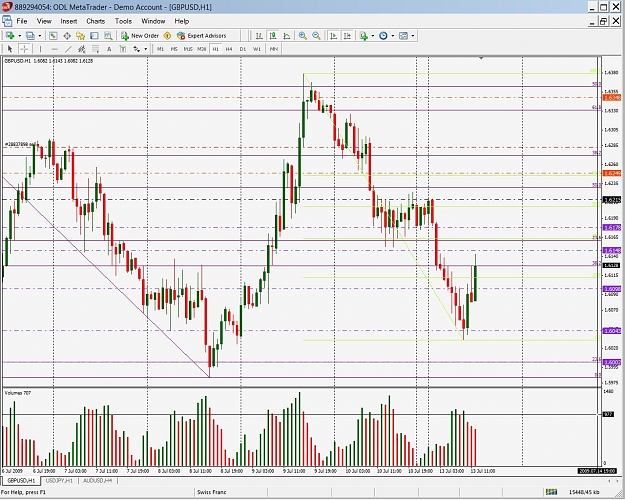Viewport: 625px width, 500px height.
Task: Open the Templates dropdown arrow
Action: tap(413, 36)
